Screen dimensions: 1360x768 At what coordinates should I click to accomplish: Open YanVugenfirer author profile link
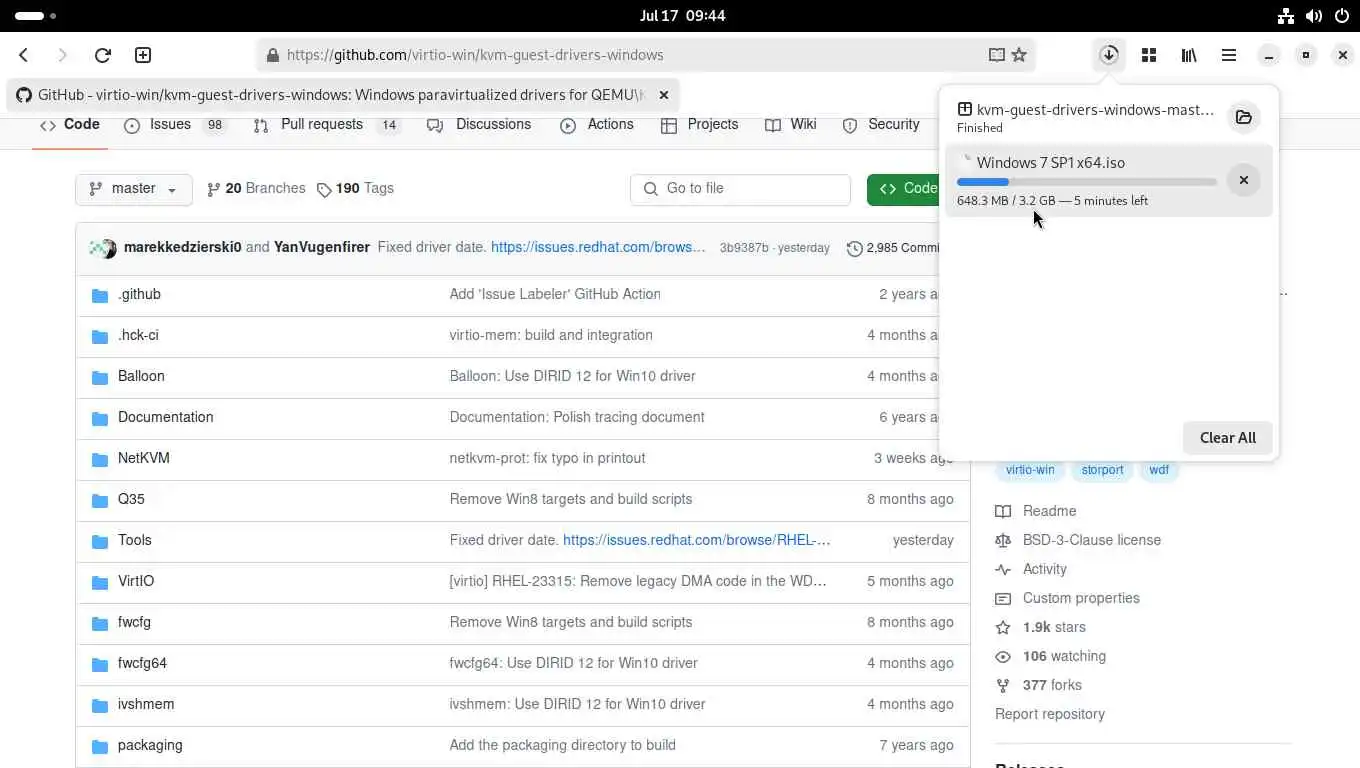click(322, 247)
